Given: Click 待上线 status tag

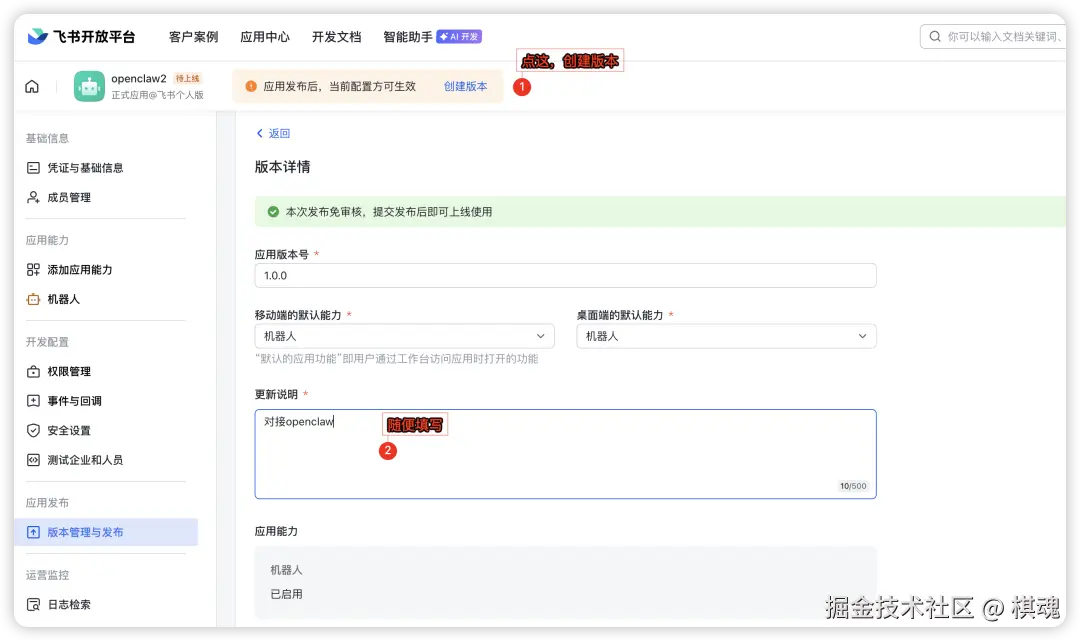Looking at the screenshot, I should (x=187, y=78).
